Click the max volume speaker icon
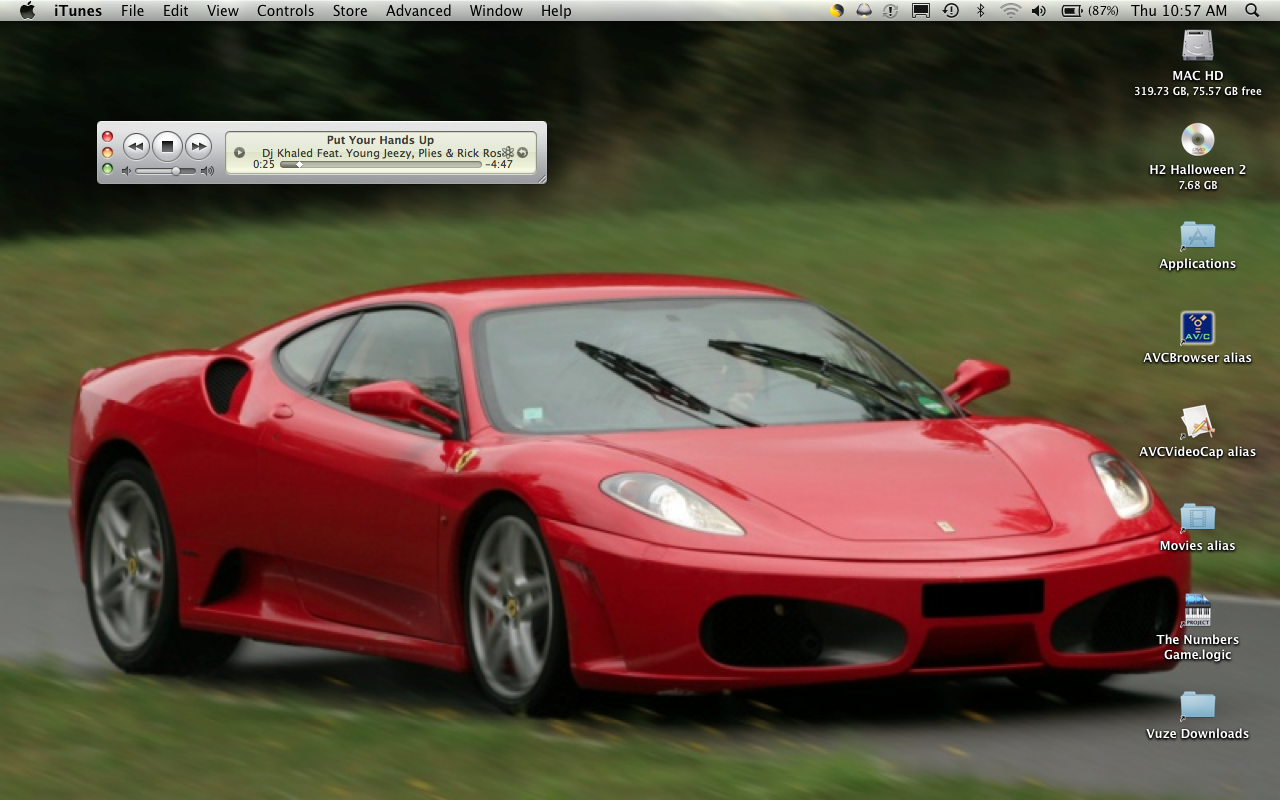The image size is (1280, 800). click(207, 171)
